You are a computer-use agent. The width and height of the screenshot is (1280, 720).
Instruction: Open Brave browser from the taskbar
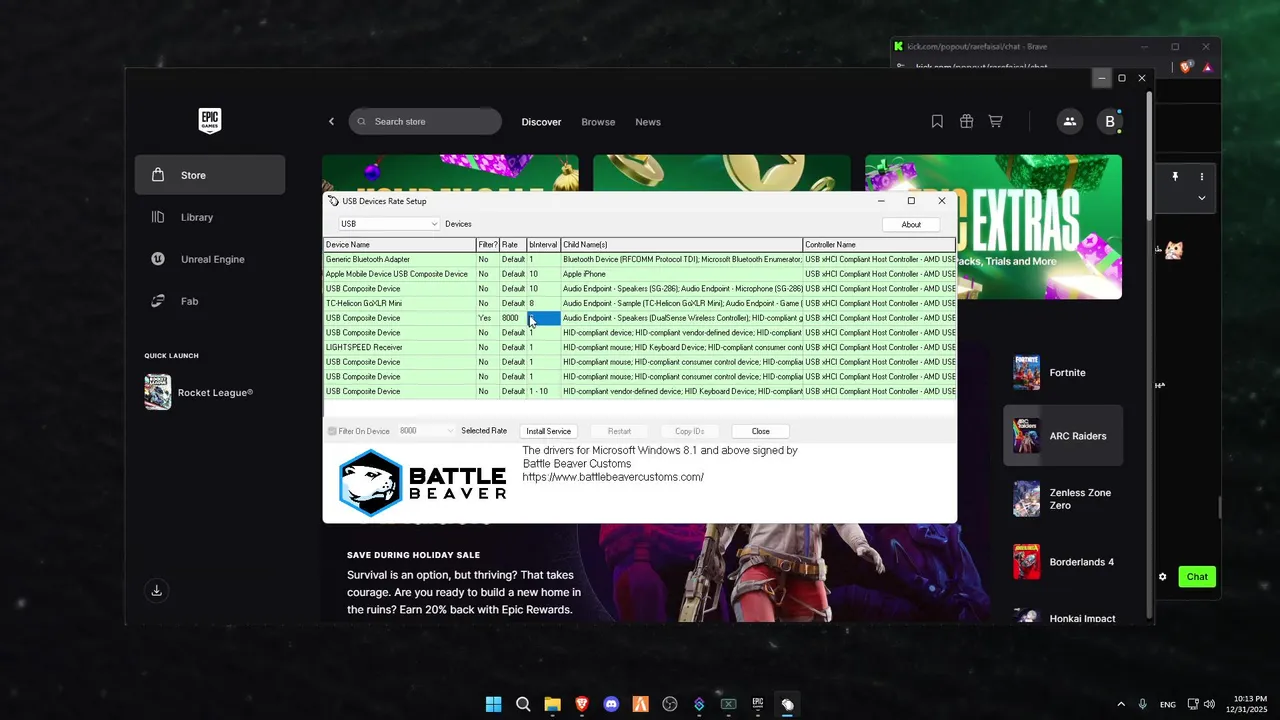coord(582,704)
